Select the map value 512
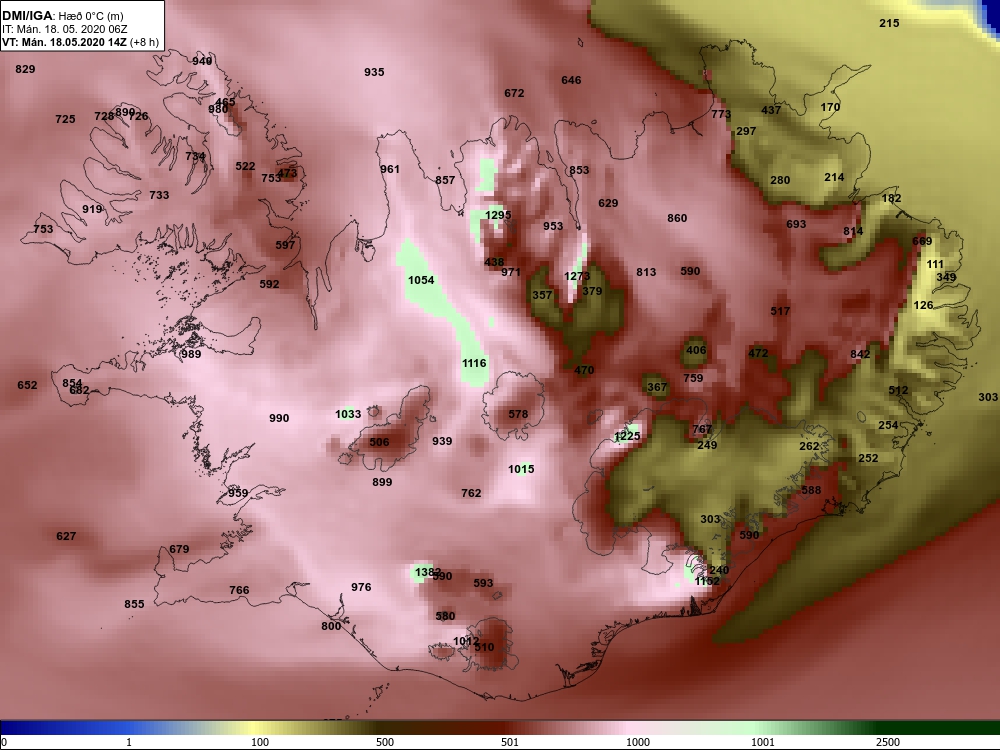Viewport: 1000px width, 750px height. [898, 390]
